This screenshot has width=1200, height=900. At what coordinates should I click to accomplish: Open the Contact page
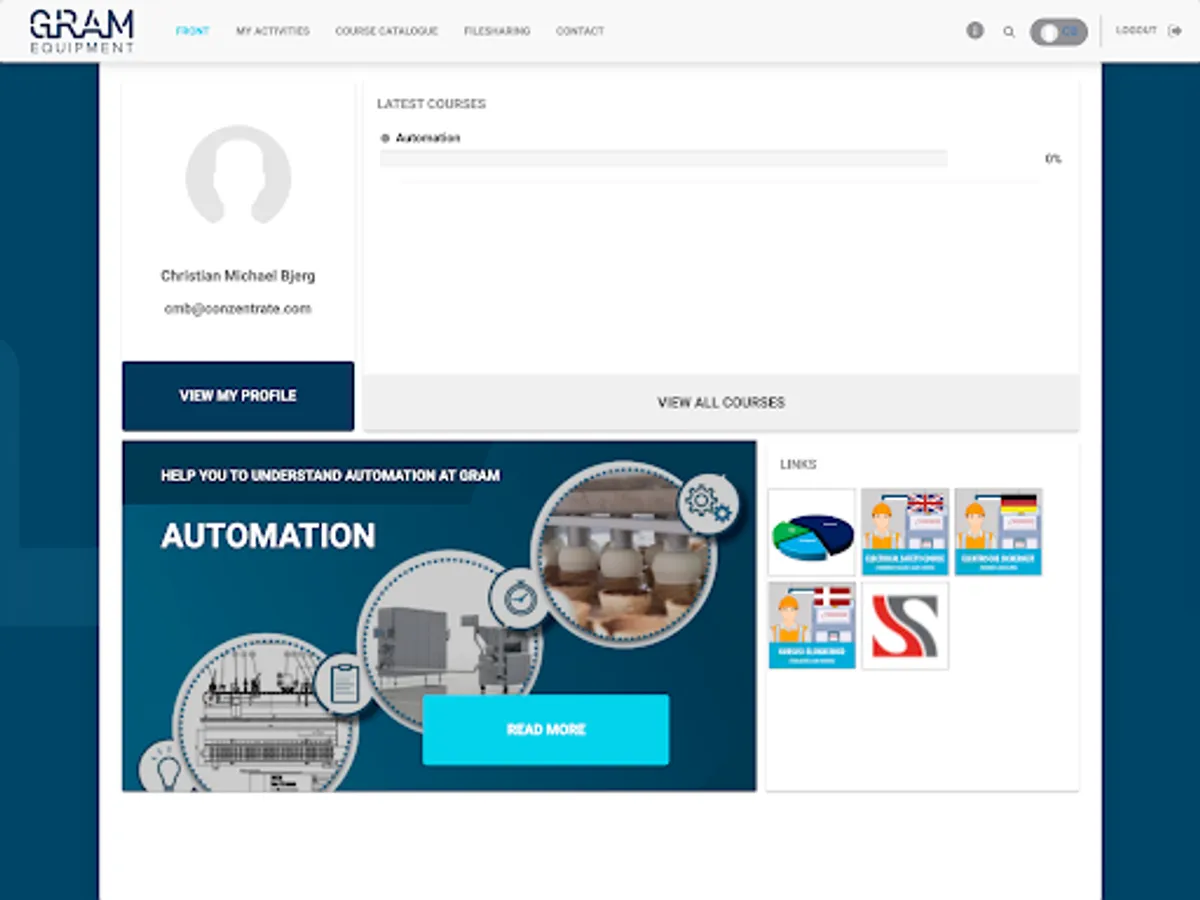[580, 31]
